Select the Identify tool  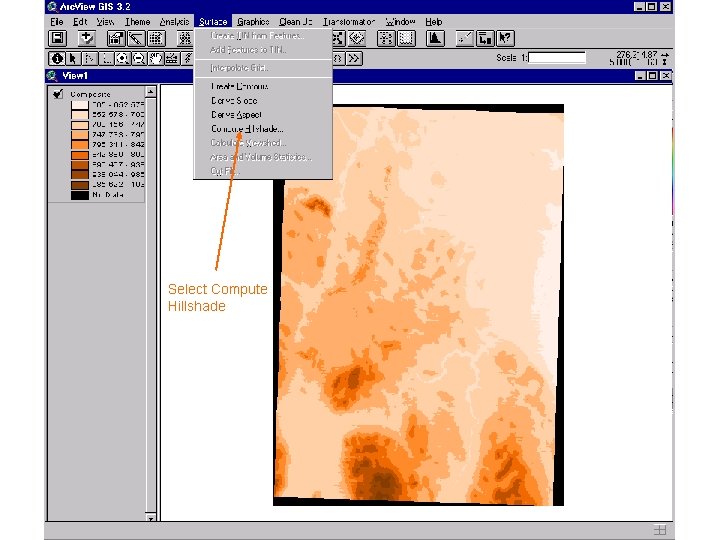[57, 58]
